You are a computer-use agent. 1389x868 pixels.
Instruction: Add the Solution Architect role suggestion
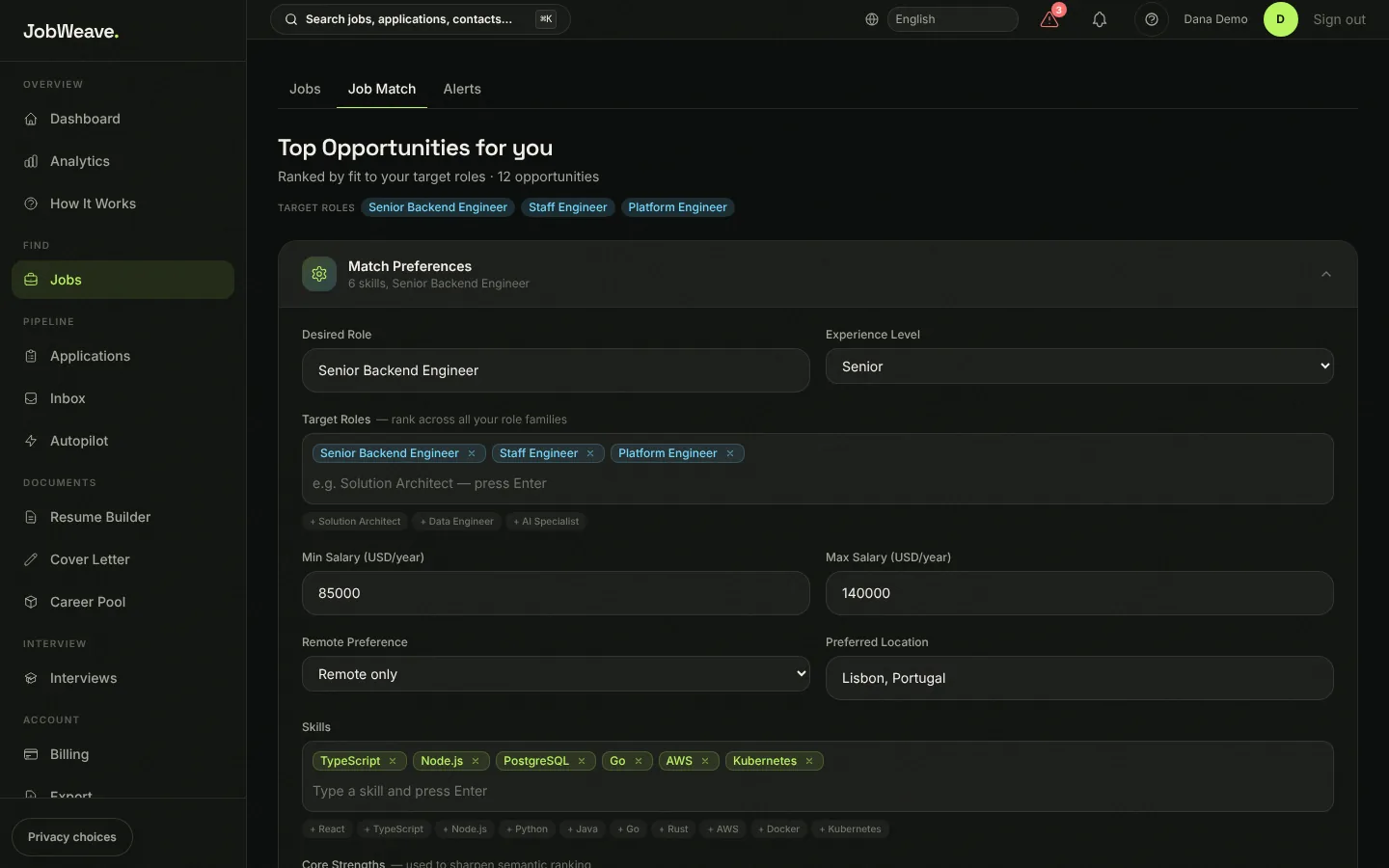(355, 522)
